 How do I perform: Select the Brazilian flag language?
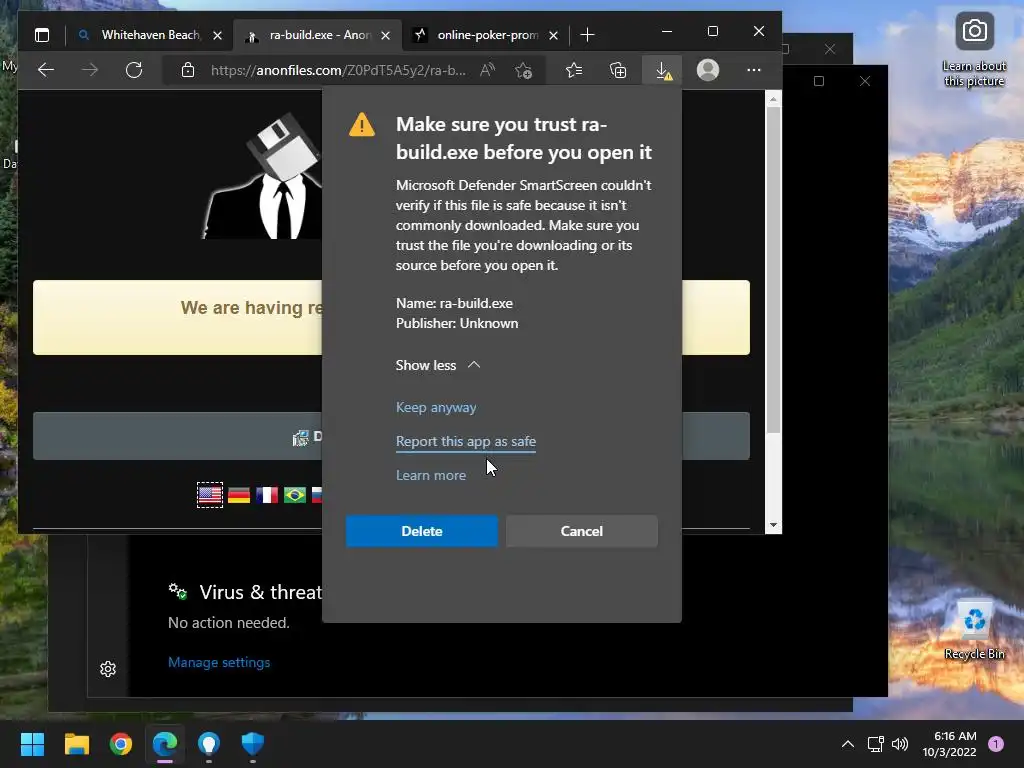[x=295, y=495]
